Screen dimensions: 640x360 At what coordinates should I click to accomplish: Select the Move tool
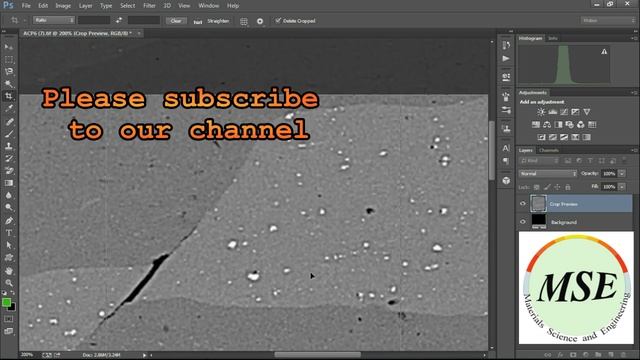click(x=9, y=47)
